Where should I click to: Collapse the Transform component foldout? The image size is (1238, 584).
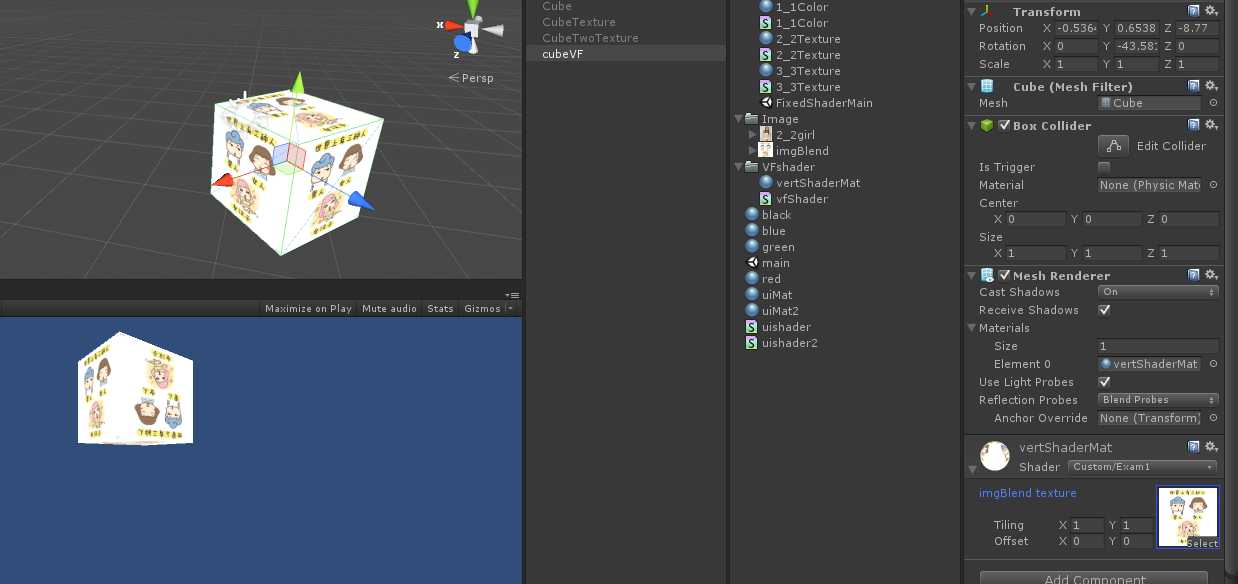click(971, 11)
